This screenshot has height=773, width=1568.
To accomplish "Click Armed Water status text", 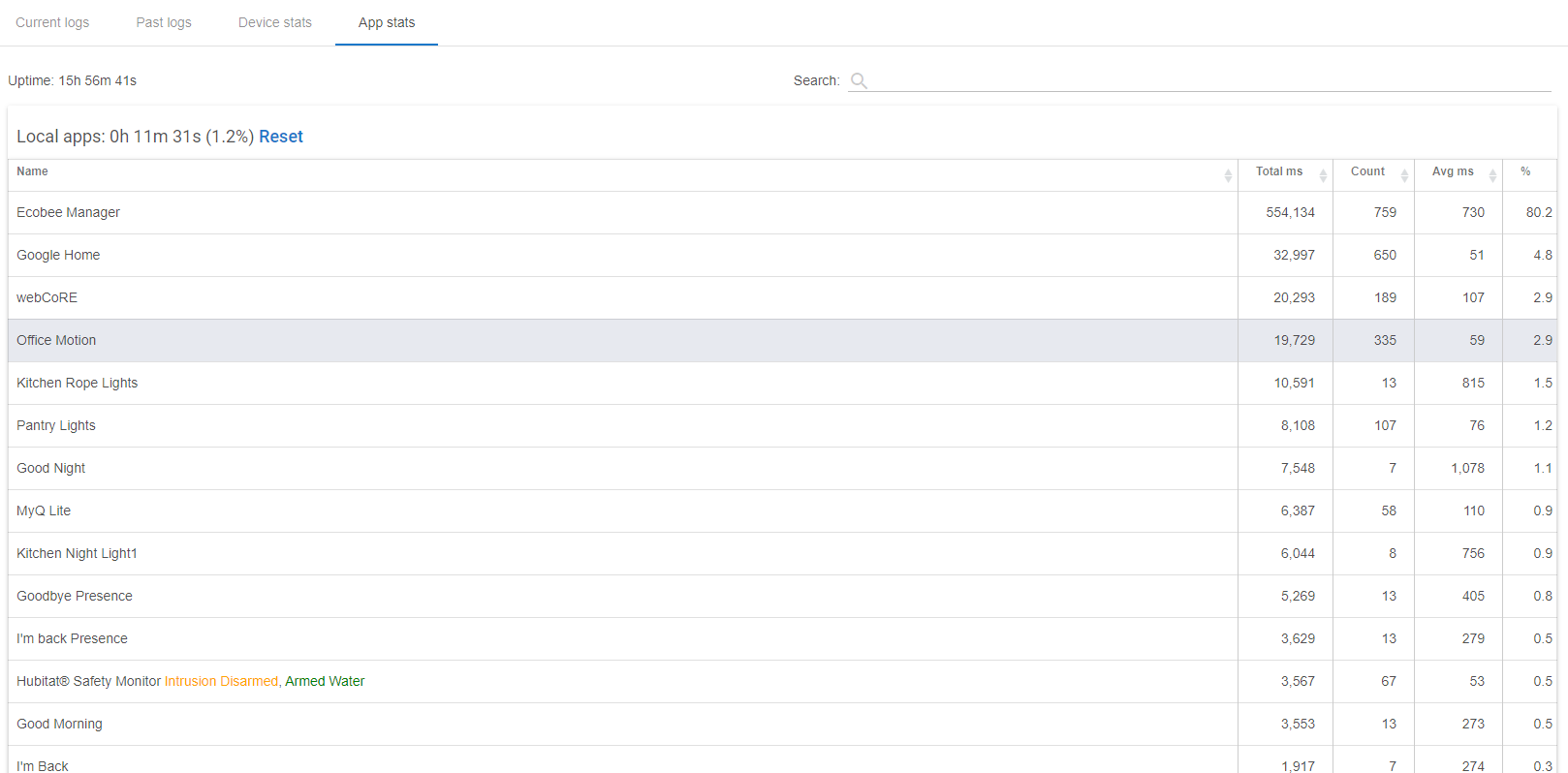I will click(325, 681).
